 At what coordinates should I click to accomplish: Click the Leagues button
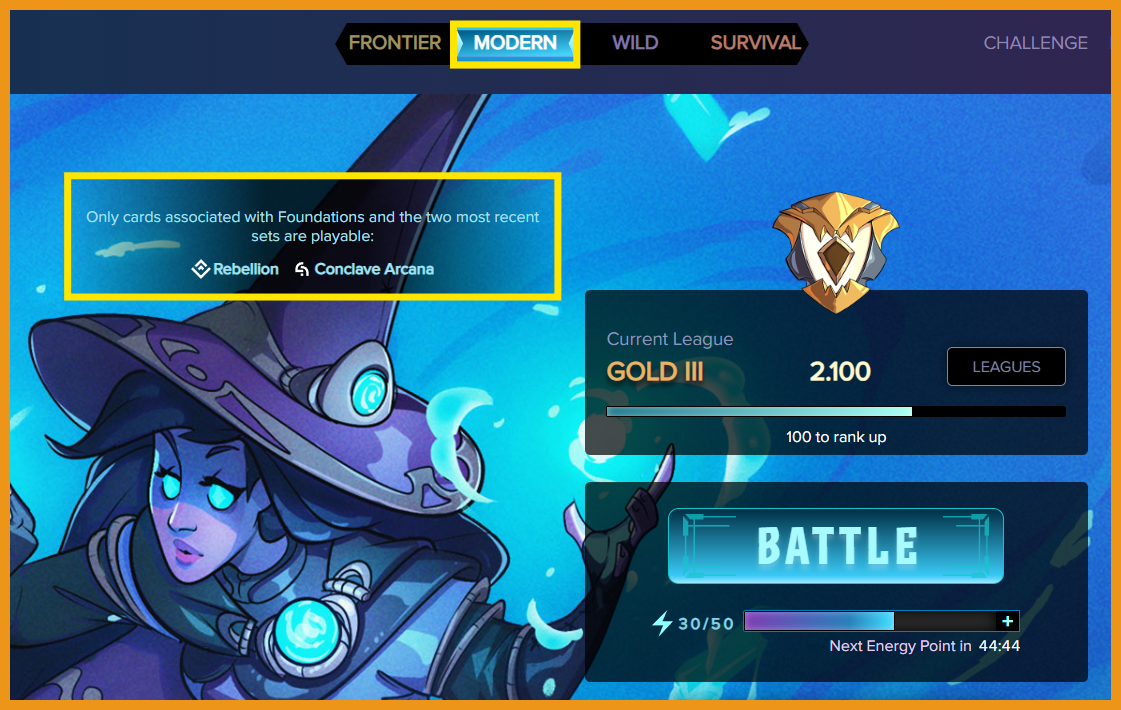1006,366
